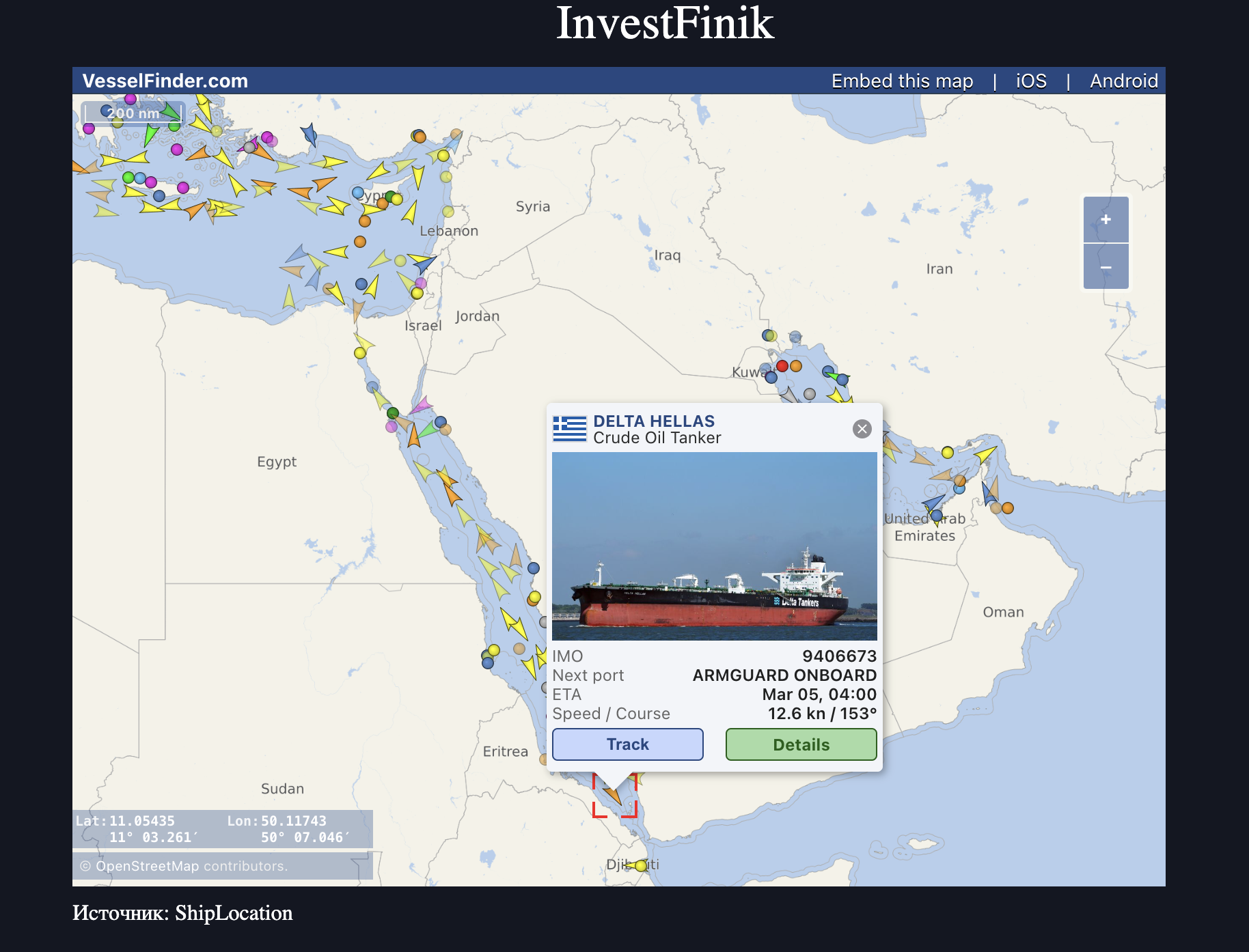Click the Iran country label on map
The image size is (1249, 952).
(x=939, y=269)
